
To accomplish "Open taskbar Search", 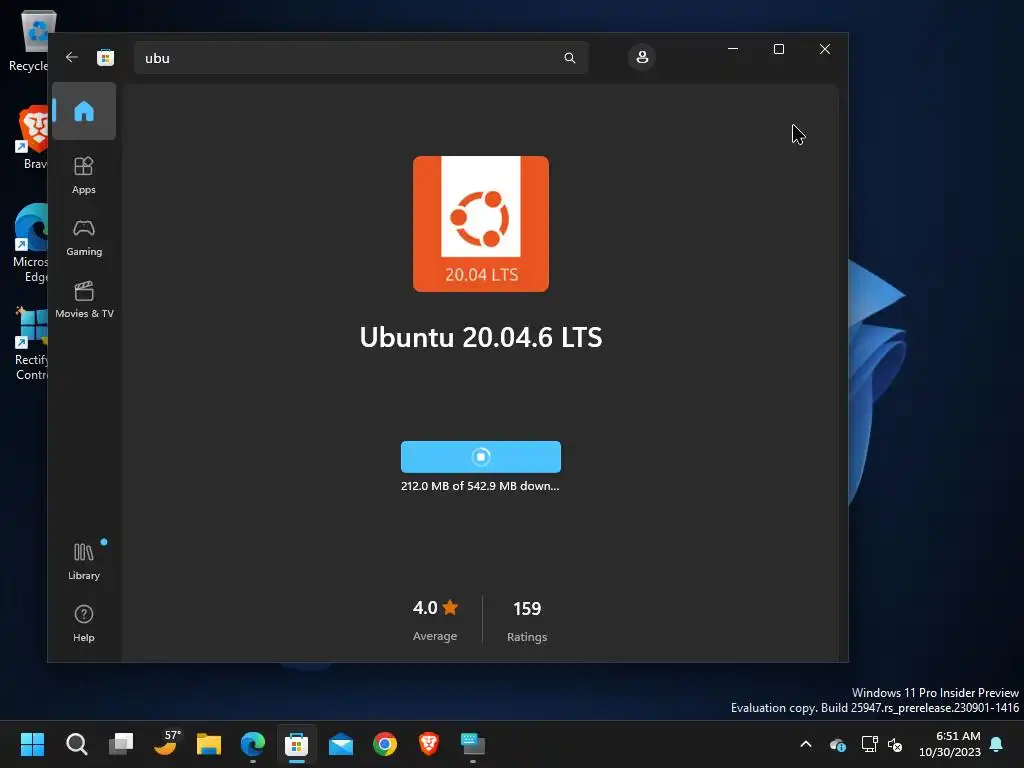I will tap(76, 744).
